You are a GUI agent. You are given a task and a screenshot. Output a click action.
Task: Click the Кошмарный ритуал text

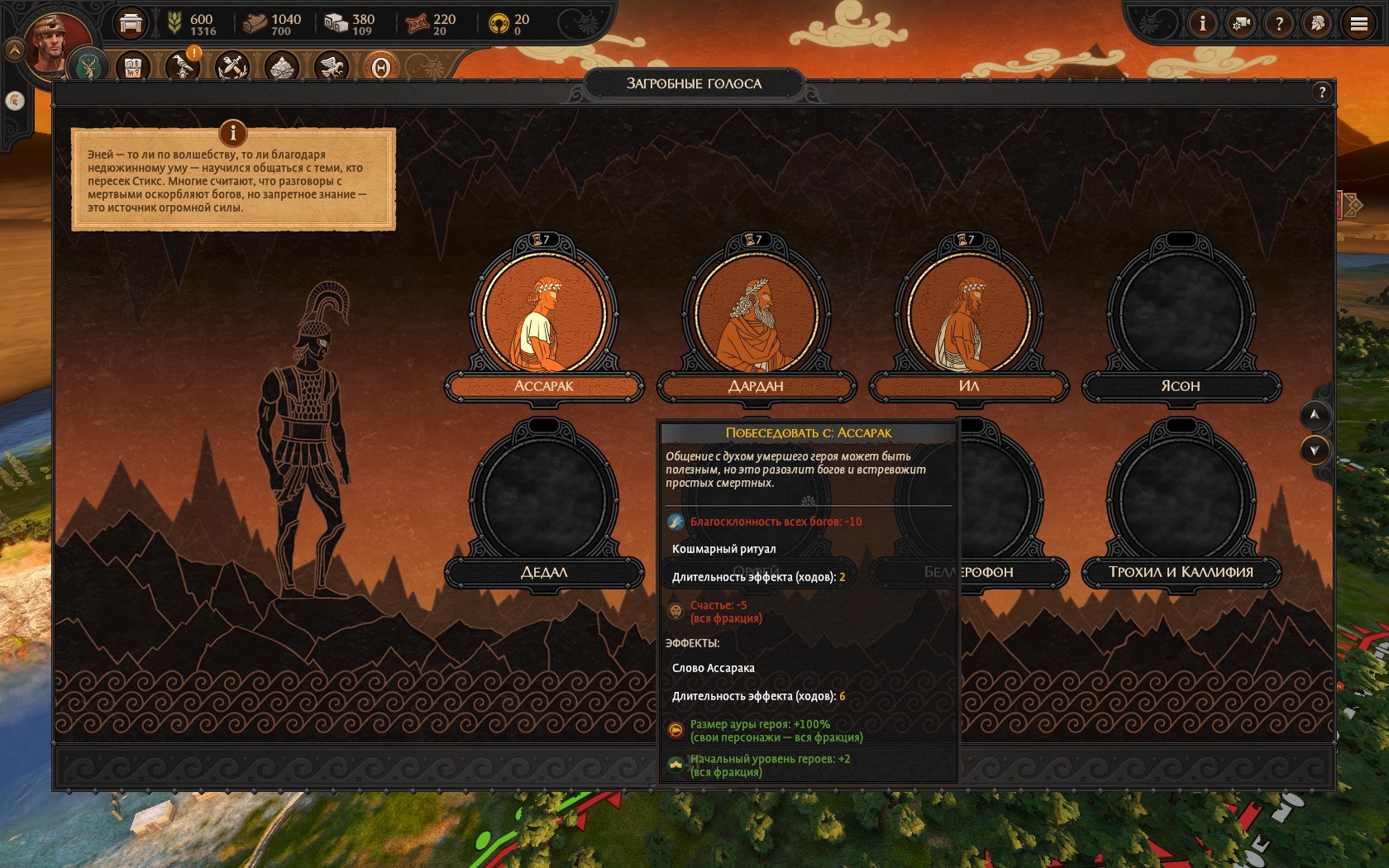tap(724, 549)
